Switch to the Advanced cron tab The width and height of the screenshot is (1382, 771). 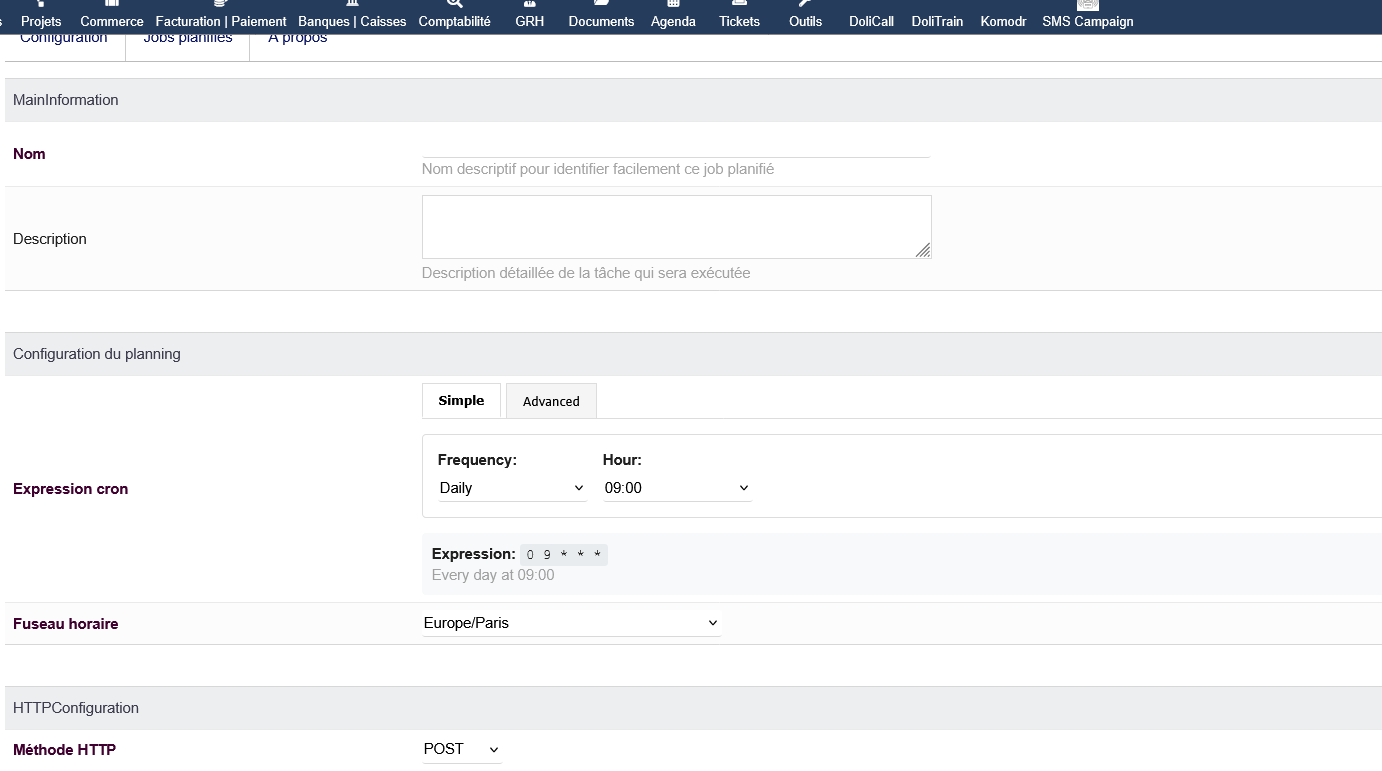point(551,401)
